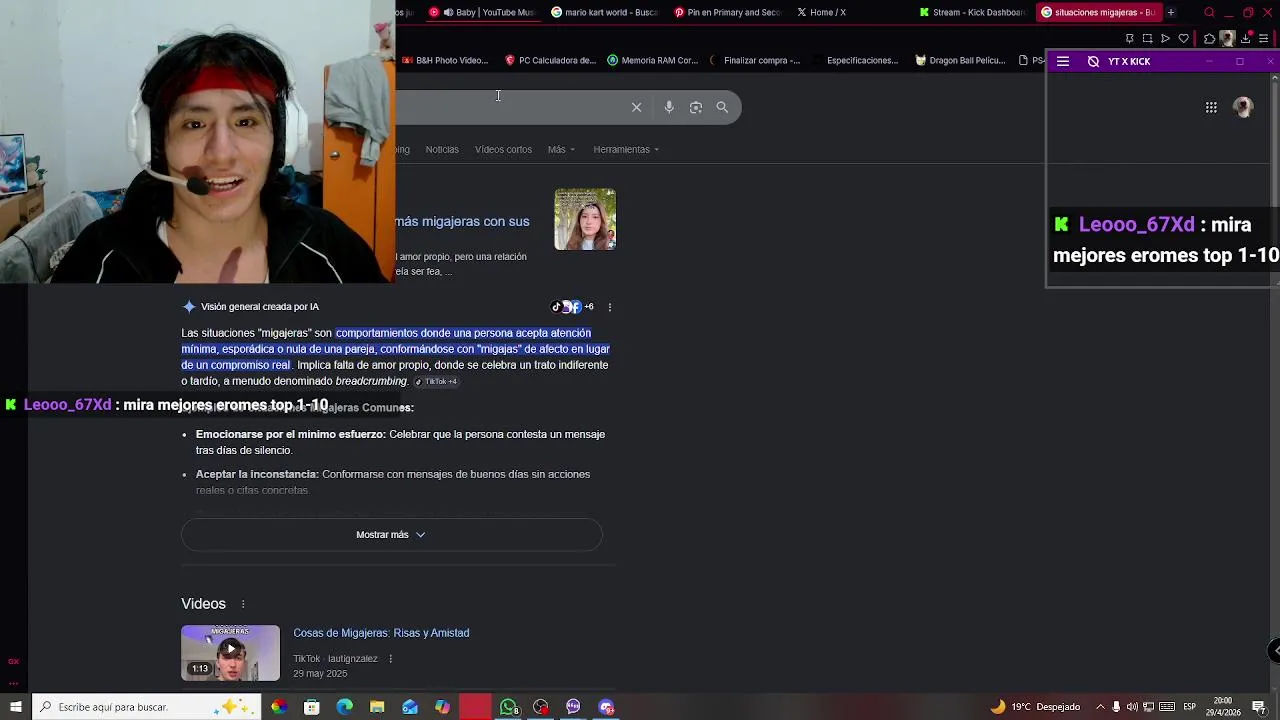Image resolution: width=1280 pixels, height=720 pixels.
Task: Open the tab search magnifier
Action: pyautogui.click(x=1209, y=13)
